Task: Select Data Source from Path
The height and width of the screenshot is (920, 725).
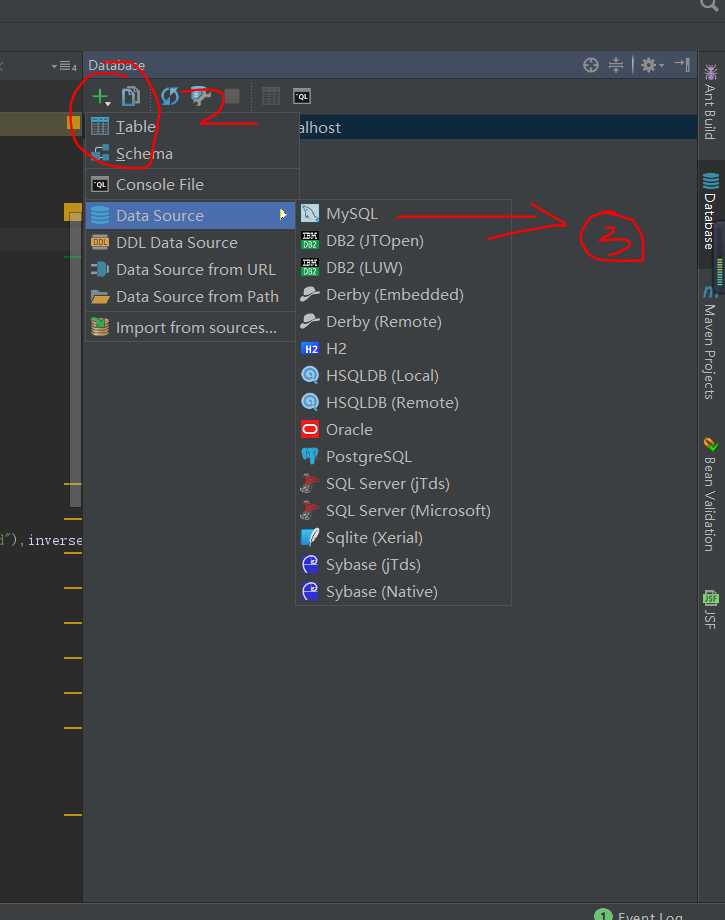Action: (x=190, y=296)
